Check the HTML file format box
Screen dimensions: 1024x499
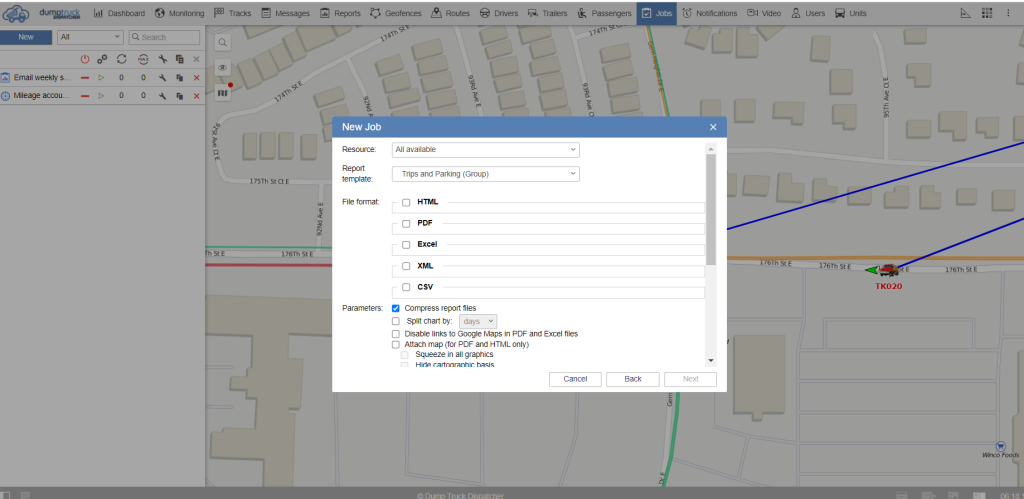pyautogui.click(x=406, y=202)
